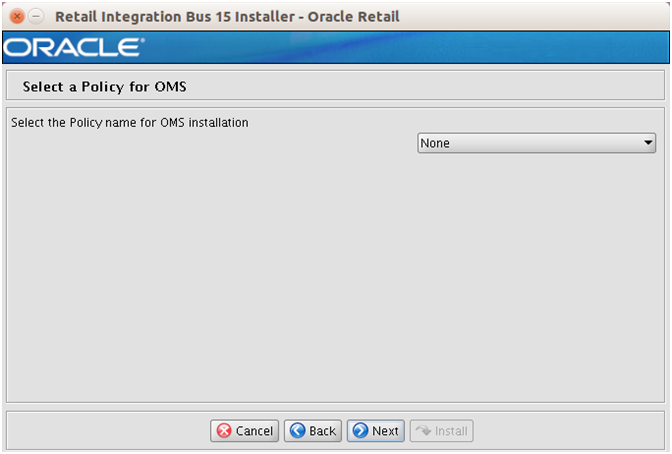Image resolution: width=672 pixels, height=454 pixels.
Task: Click the Oracle logo in banner
Action: 74,47
